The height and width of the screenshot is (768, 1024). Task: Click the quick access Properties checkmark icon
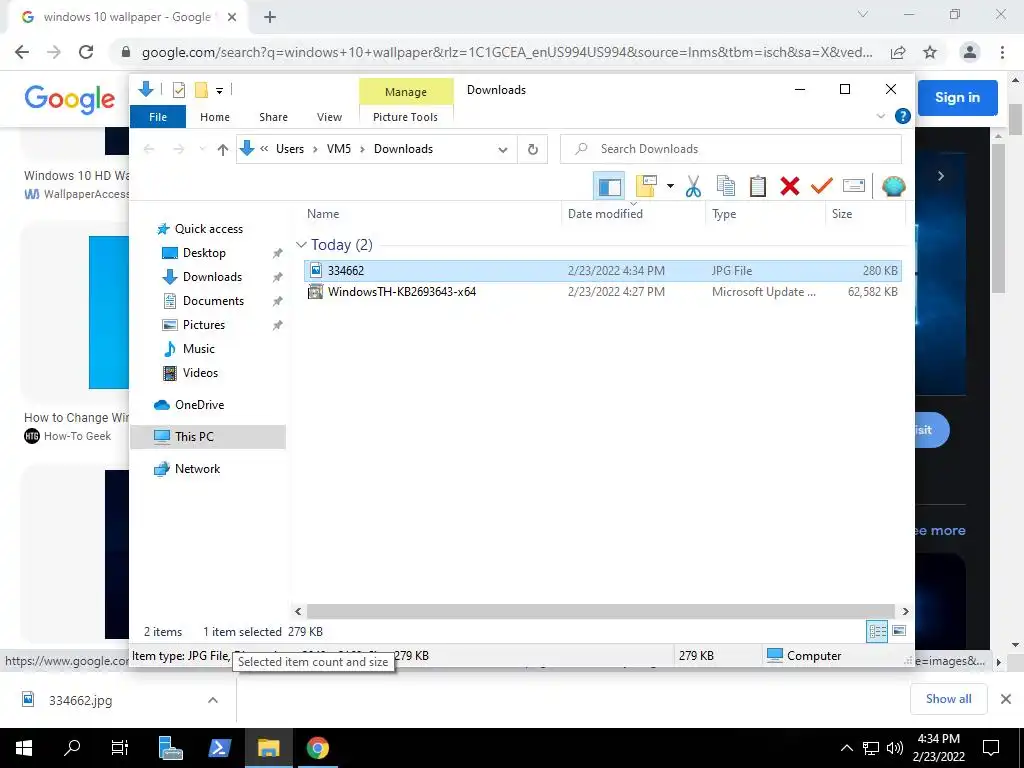pyautogui.click(x=178, y=90)
